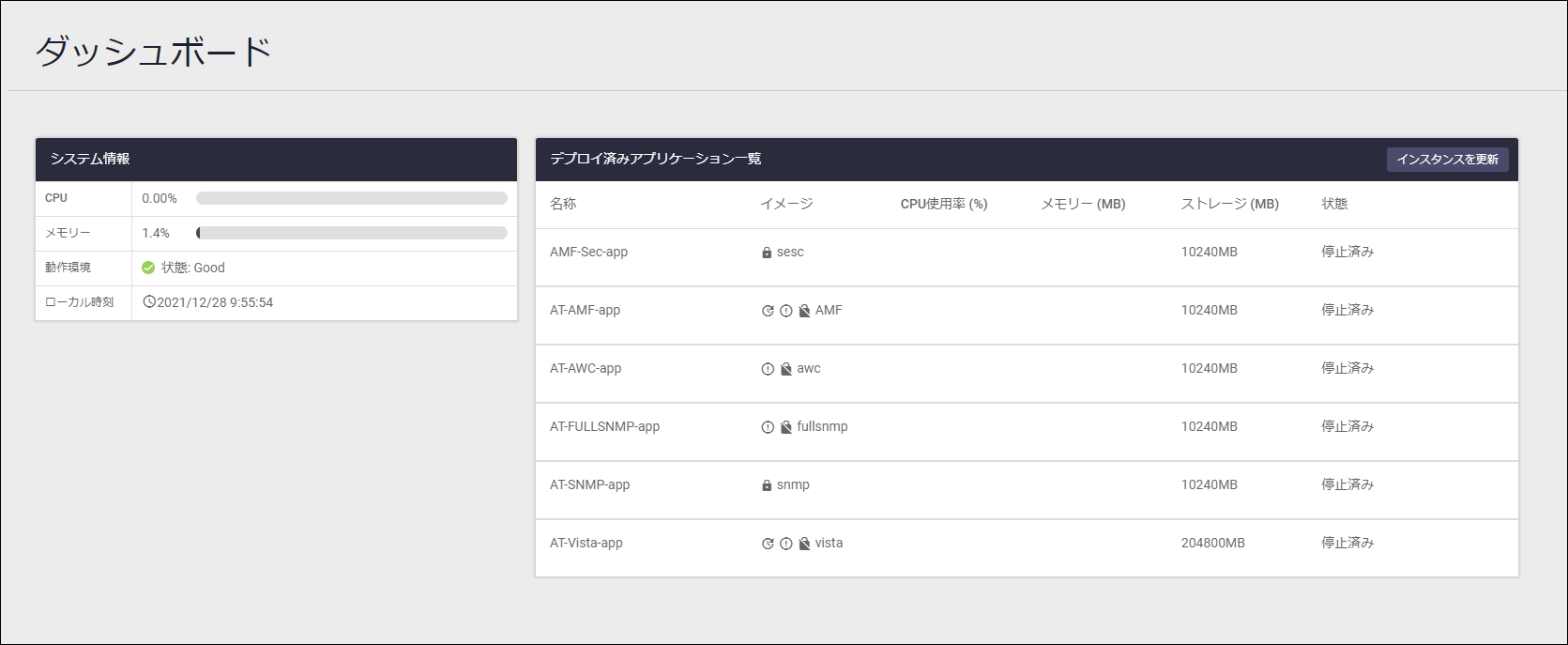Click the 停止済み status of AT-AWC-app

tap(1347, 368)
